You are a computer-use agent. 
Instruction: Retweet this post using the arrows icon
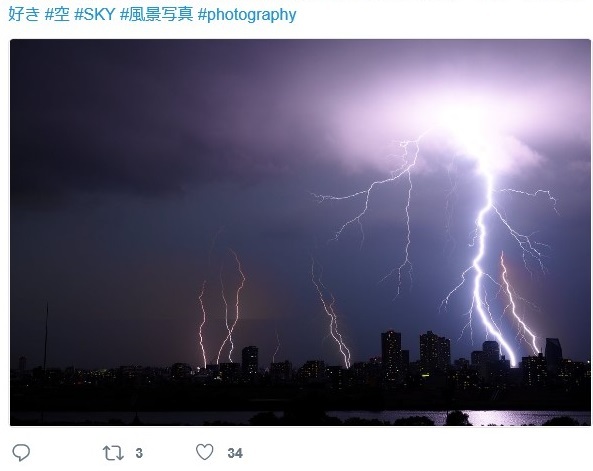coord(113,453)
